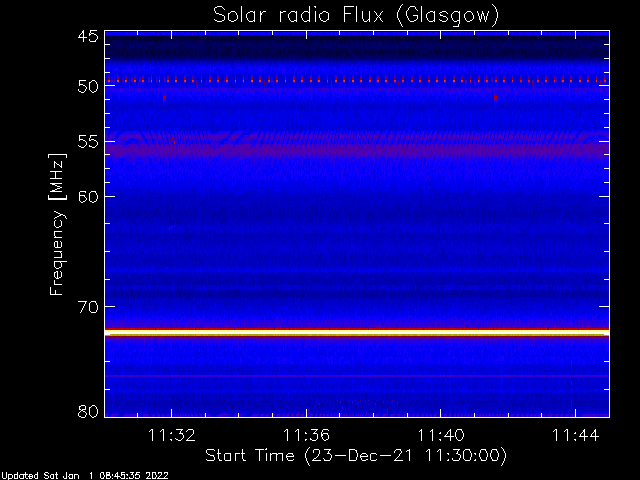Image resolution: width=640 pixels, height=480 pixels.
Task: Click the 60 frequency tick label
Action: [88, 196]
